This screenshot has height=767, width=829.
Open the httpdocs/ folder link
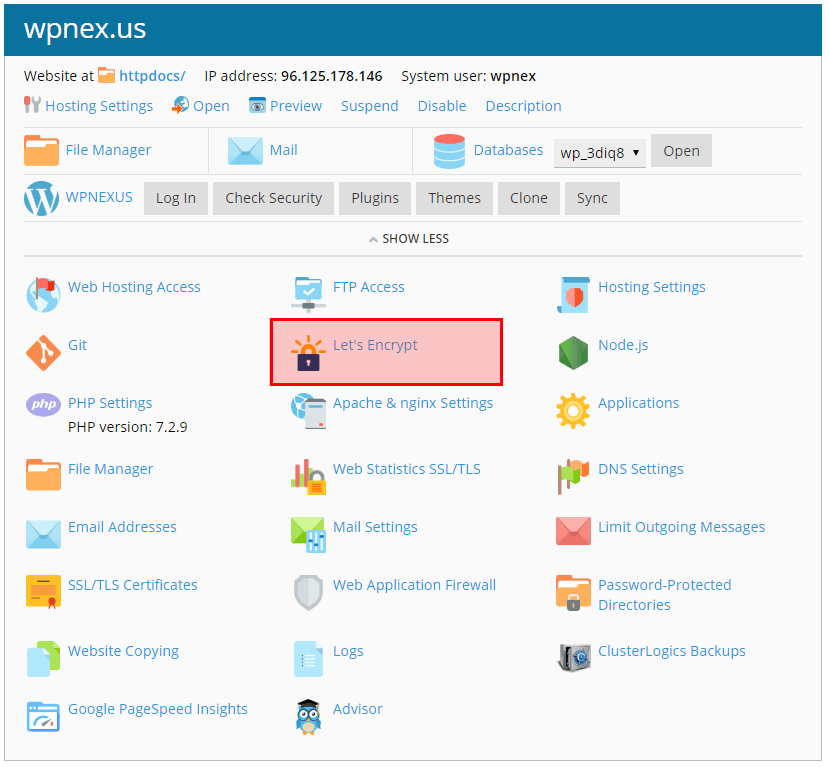tap(152, 76)
